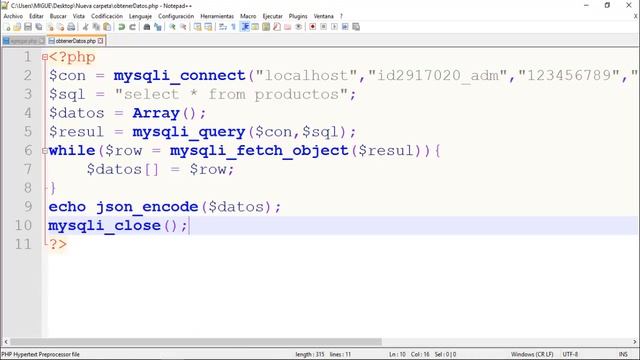Click the Cut scissors icon
This screenshot has width=640, height=360.
(x=85, y=27)
